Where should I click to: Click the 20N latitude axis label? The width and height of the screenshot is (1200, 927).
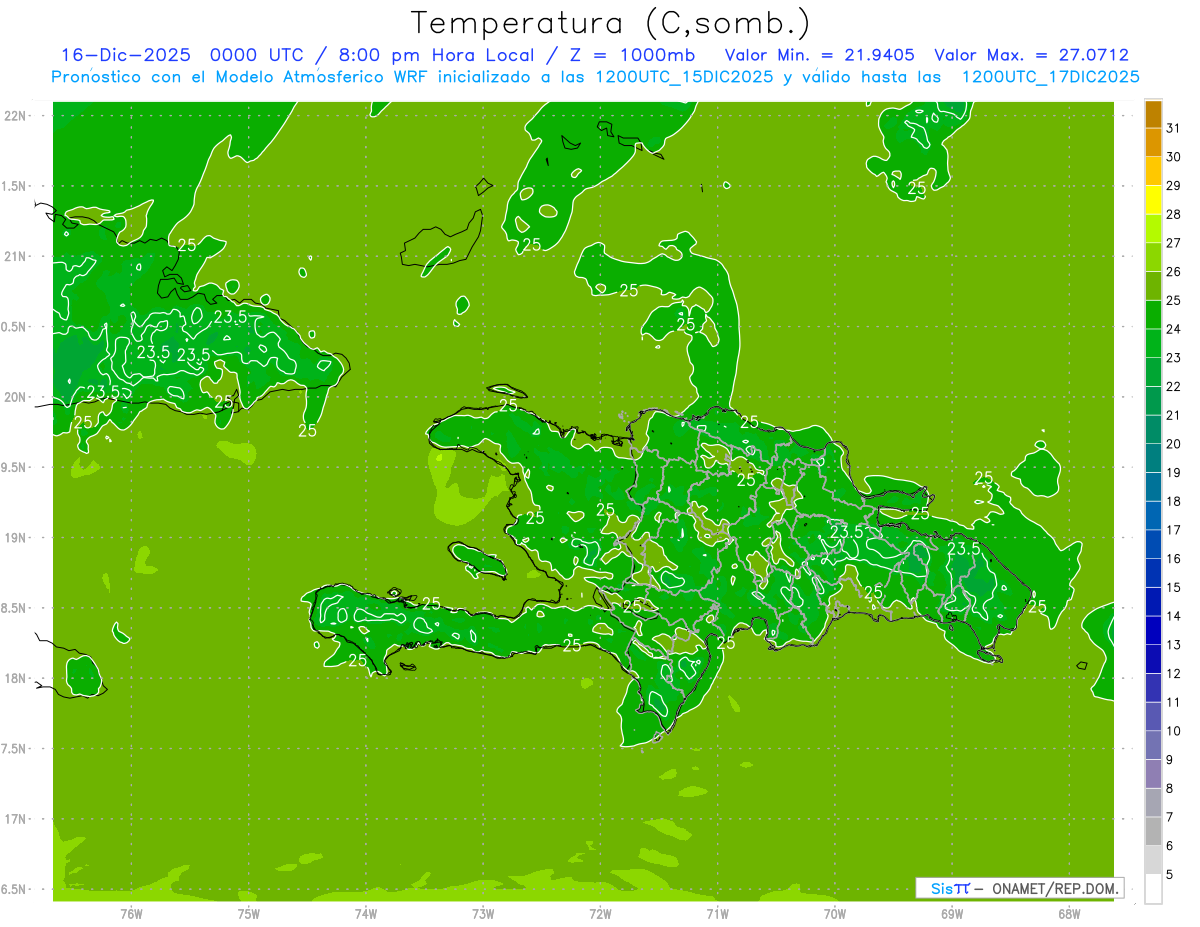click(14, 397)
